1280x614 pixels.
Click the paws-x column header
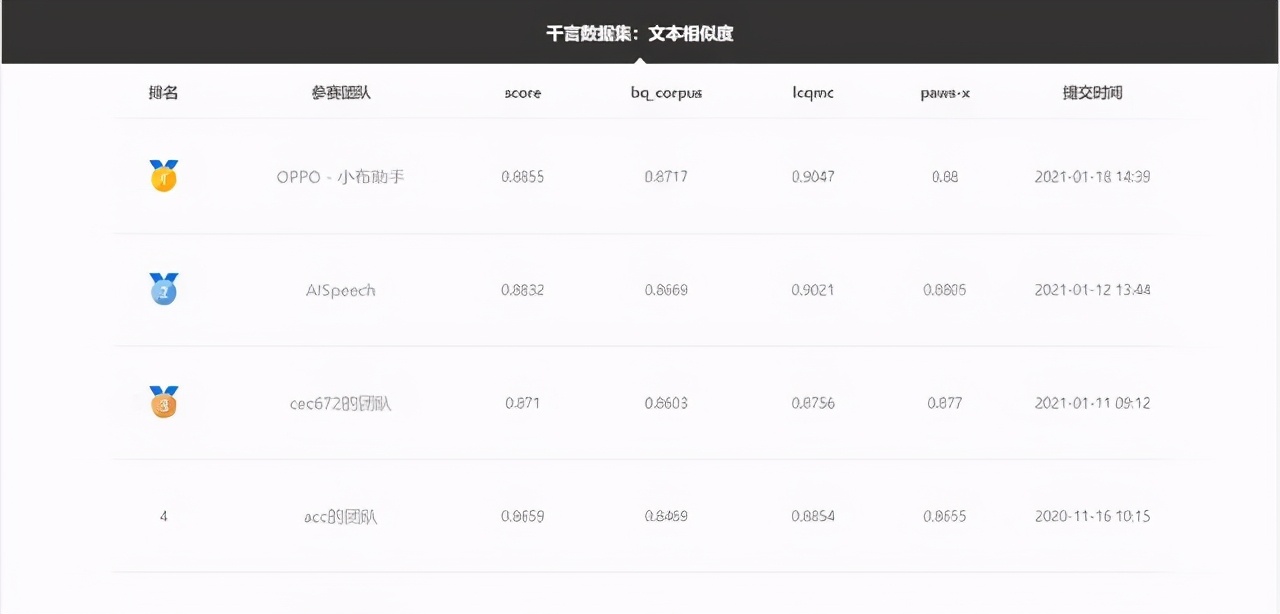[945, 93]
